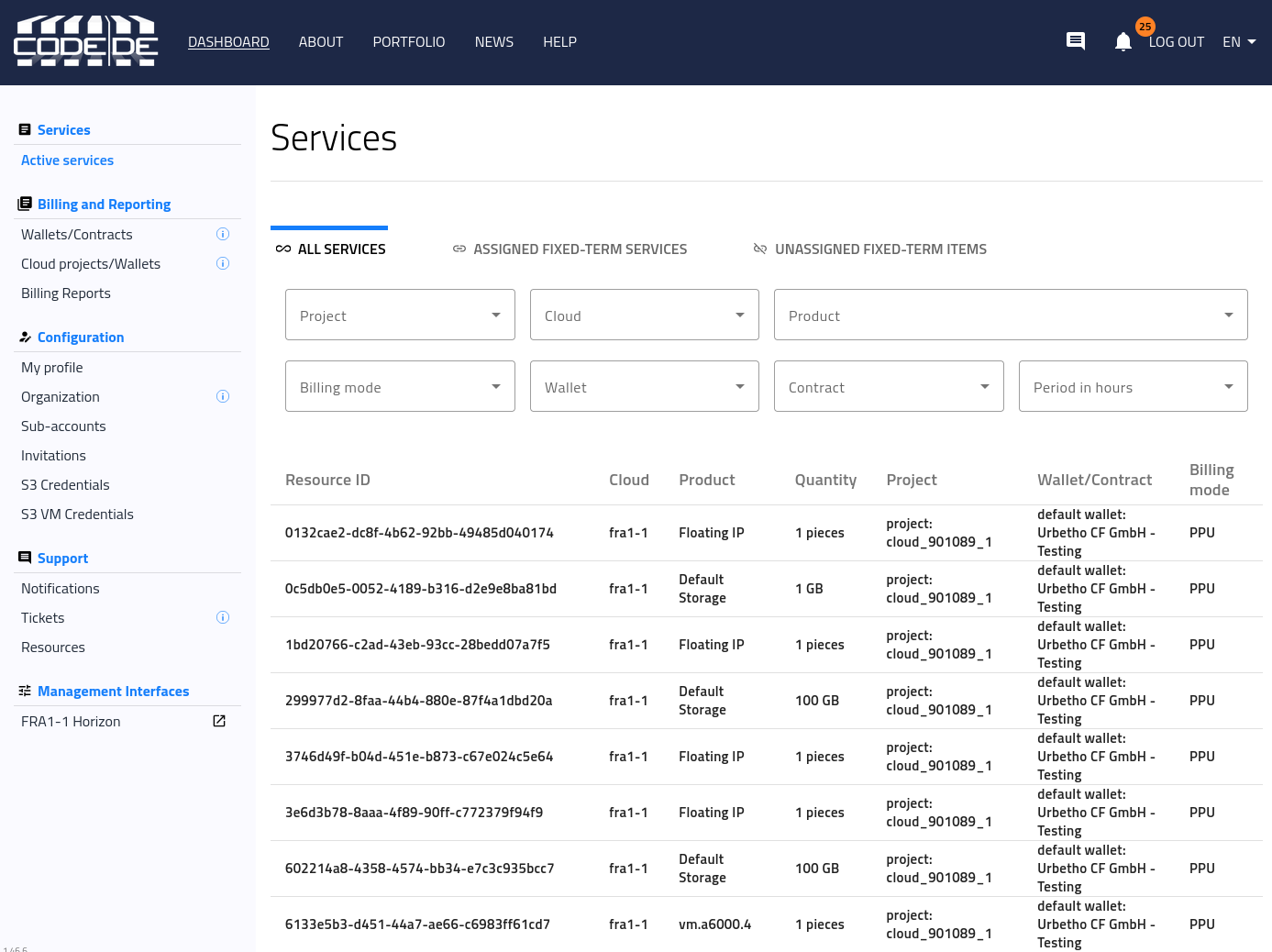This screenshot has height=952, width=1272.
Task: Expand the Project filter dropdown
Action: [400, 315]
